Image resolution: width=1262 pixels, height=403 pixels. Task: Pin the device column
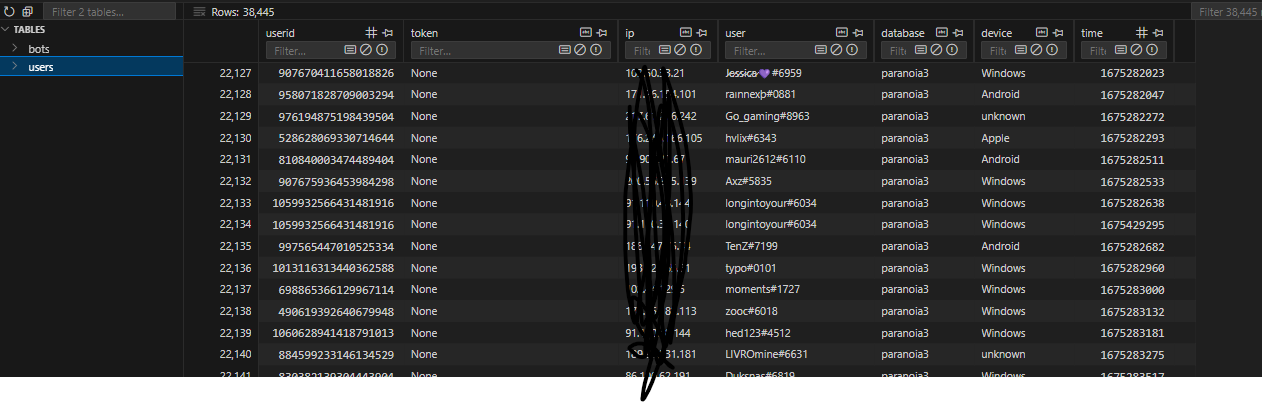pos(1058,33)
